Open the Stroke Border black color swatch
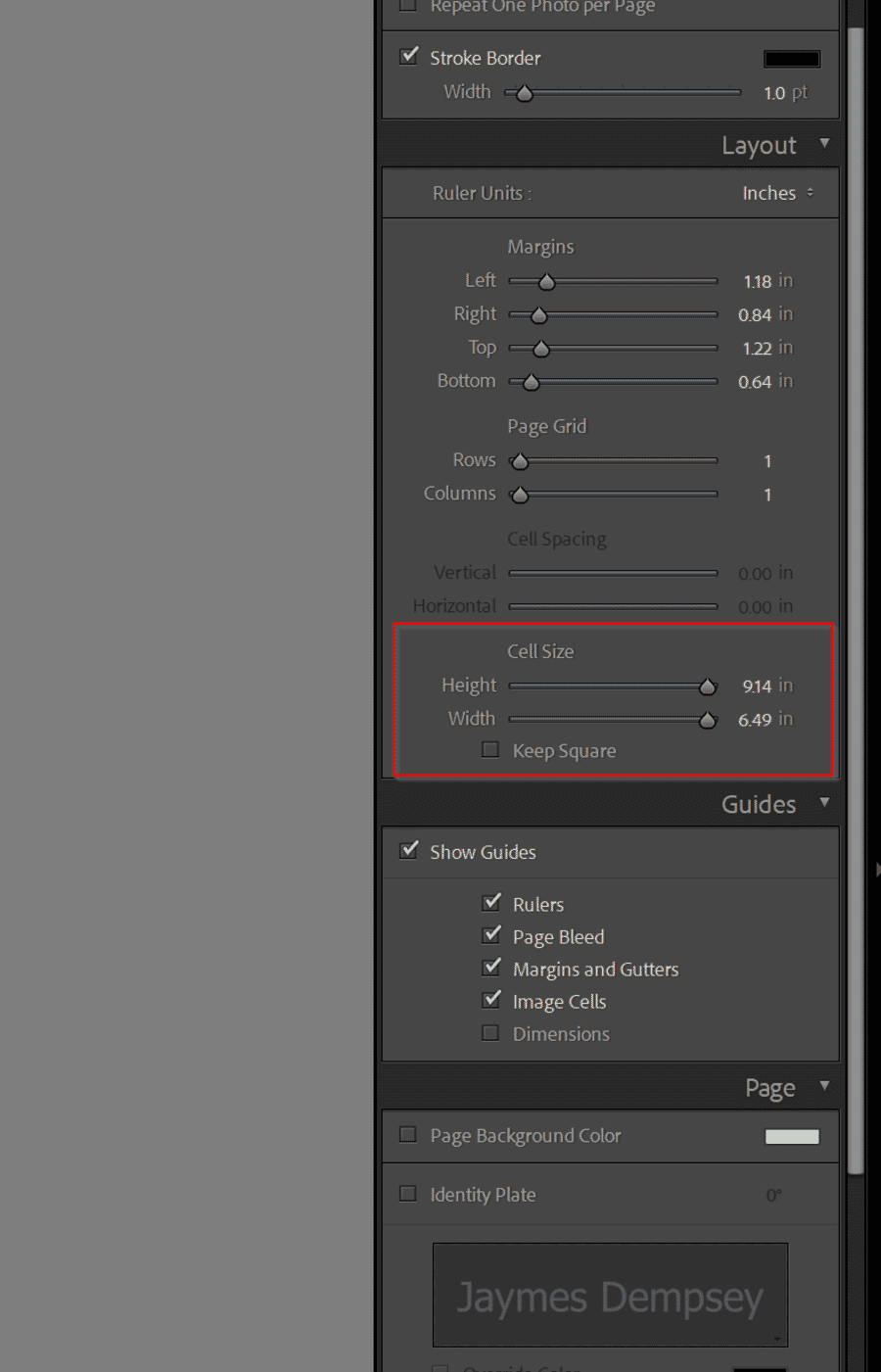 [x=792, y=59]
